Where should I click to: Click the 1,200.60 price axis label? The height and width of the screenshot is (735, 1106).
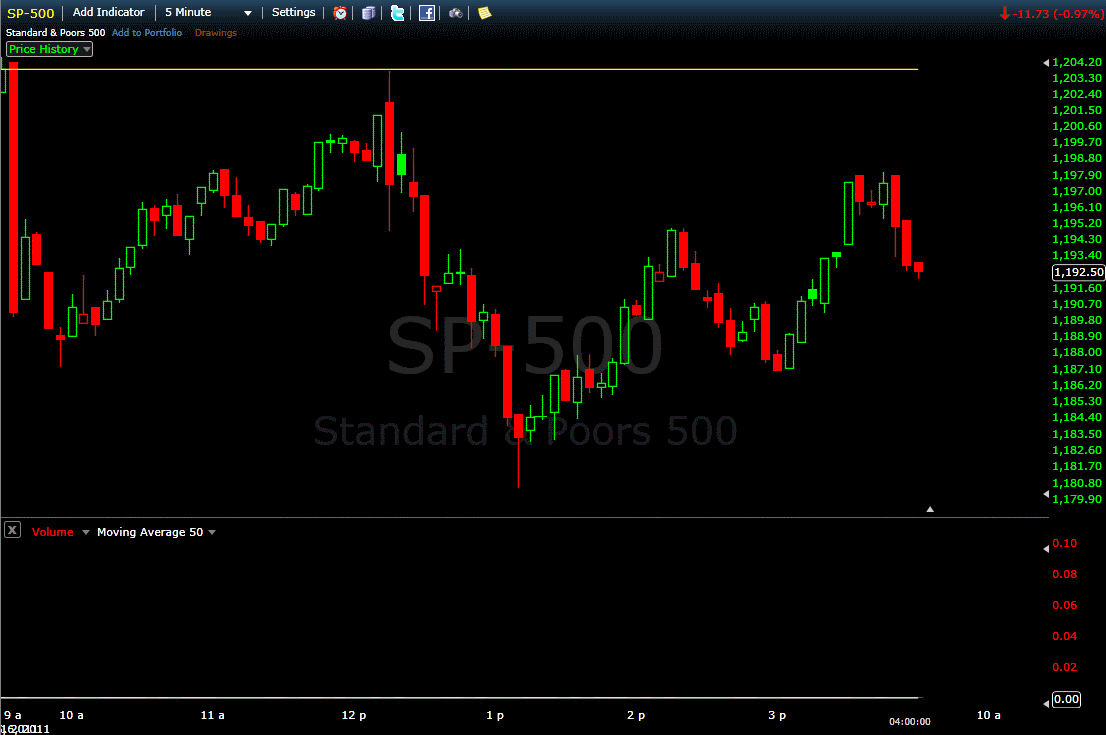click(1076, 126)
